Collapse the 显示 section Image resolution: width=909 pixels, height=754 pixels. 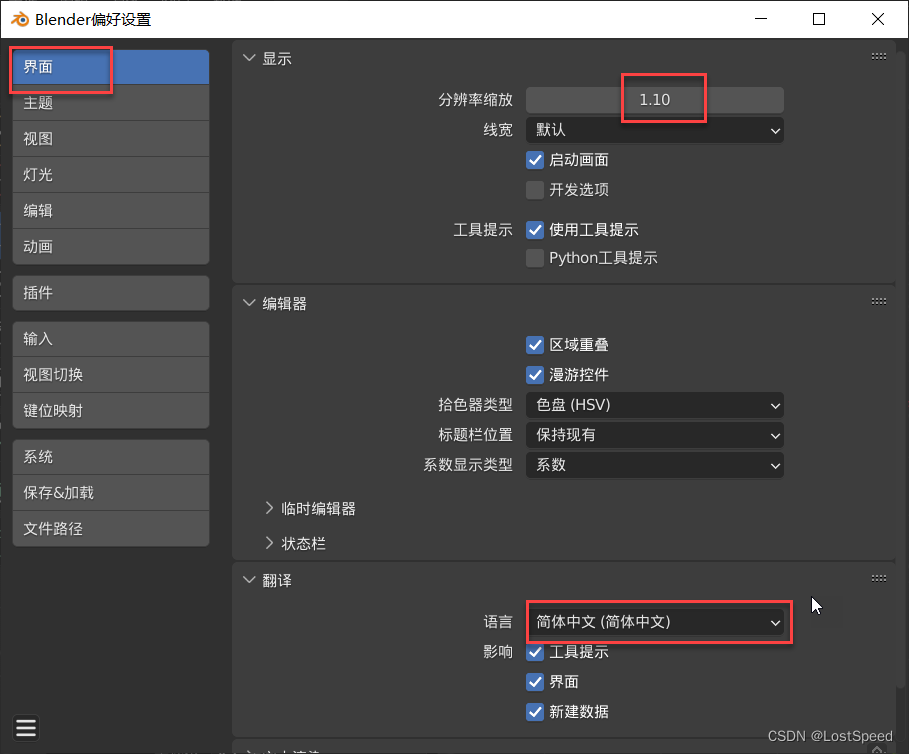(249, 58)
